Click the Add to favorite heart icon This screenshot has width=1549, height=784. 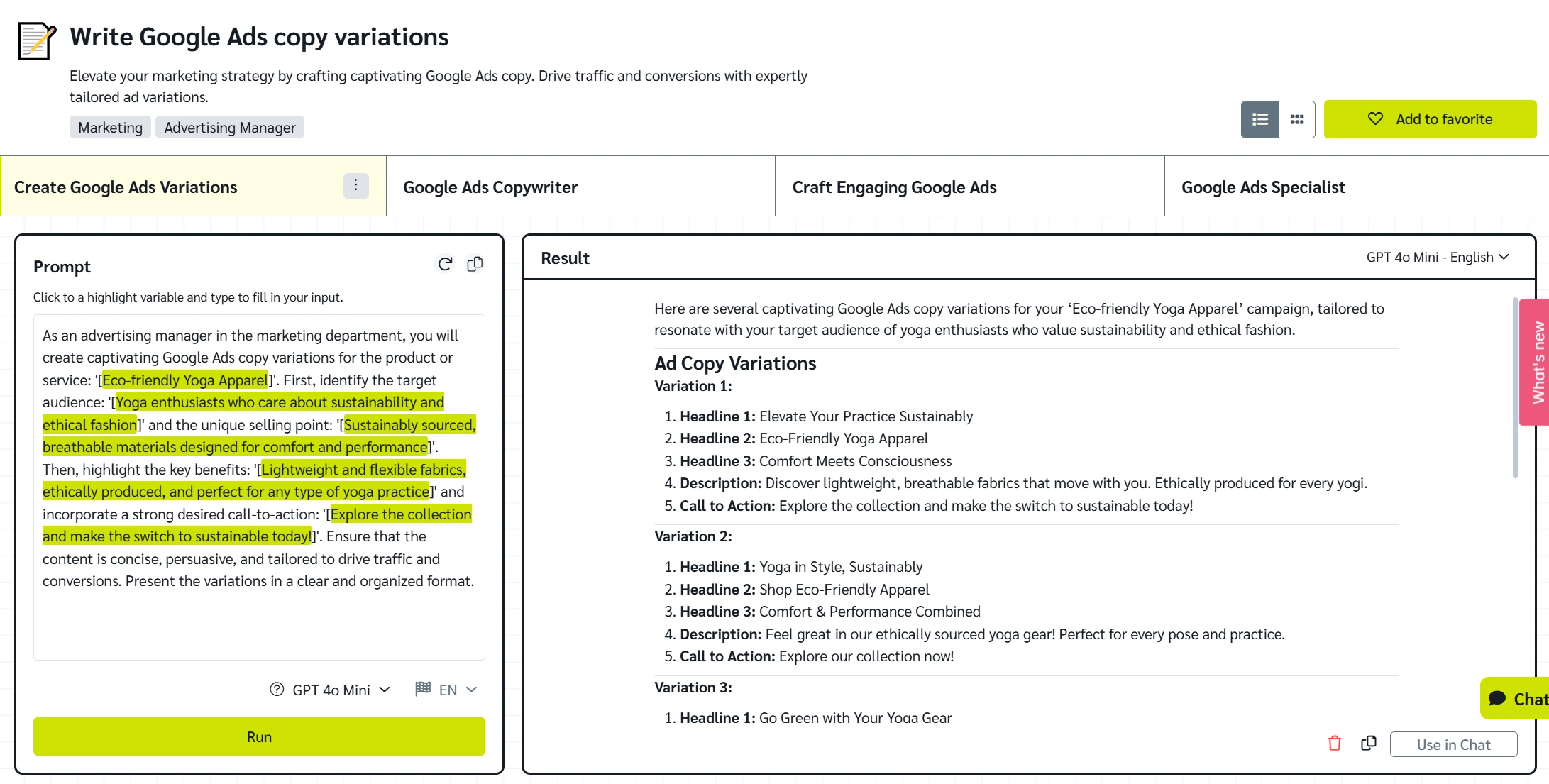pos(1377,118)
